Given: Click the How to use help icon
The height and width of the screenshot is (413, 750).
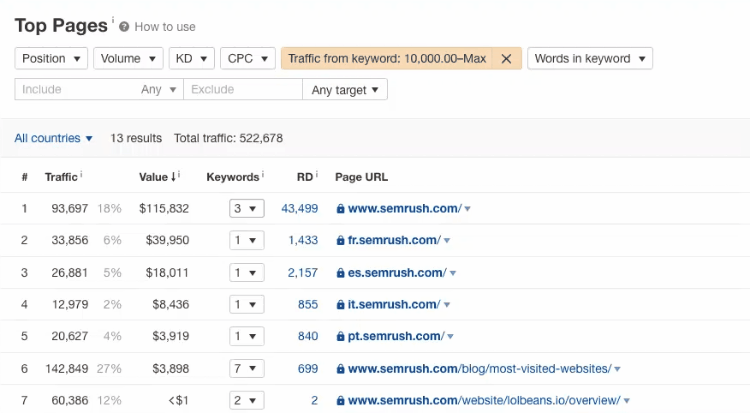Looking at the screenshot, I should (x=124, y=27).
